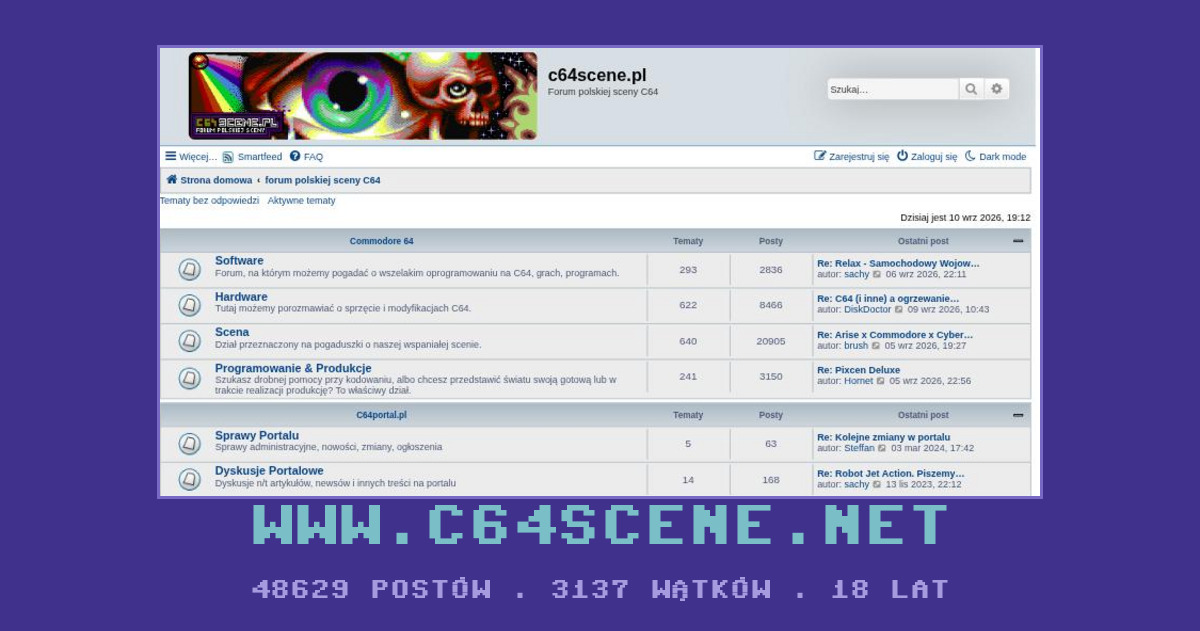This screenshot has height=631, width=1200.
Task: Open last post Re: C64 (i inne) a ogrzewanie…
Action: [x=888, y=298]
